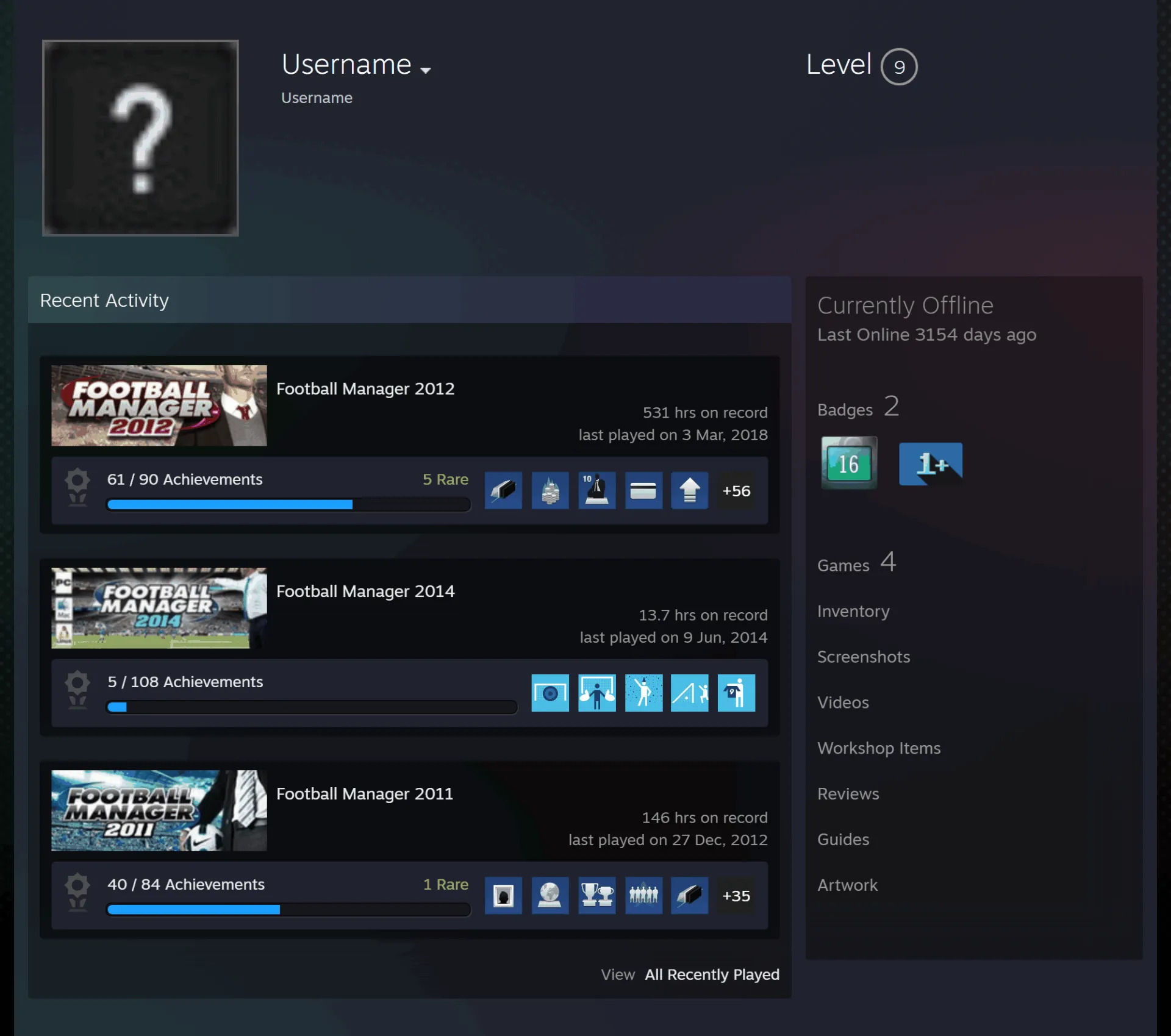
Task: Open the Games 4 link
Action: 857,562
